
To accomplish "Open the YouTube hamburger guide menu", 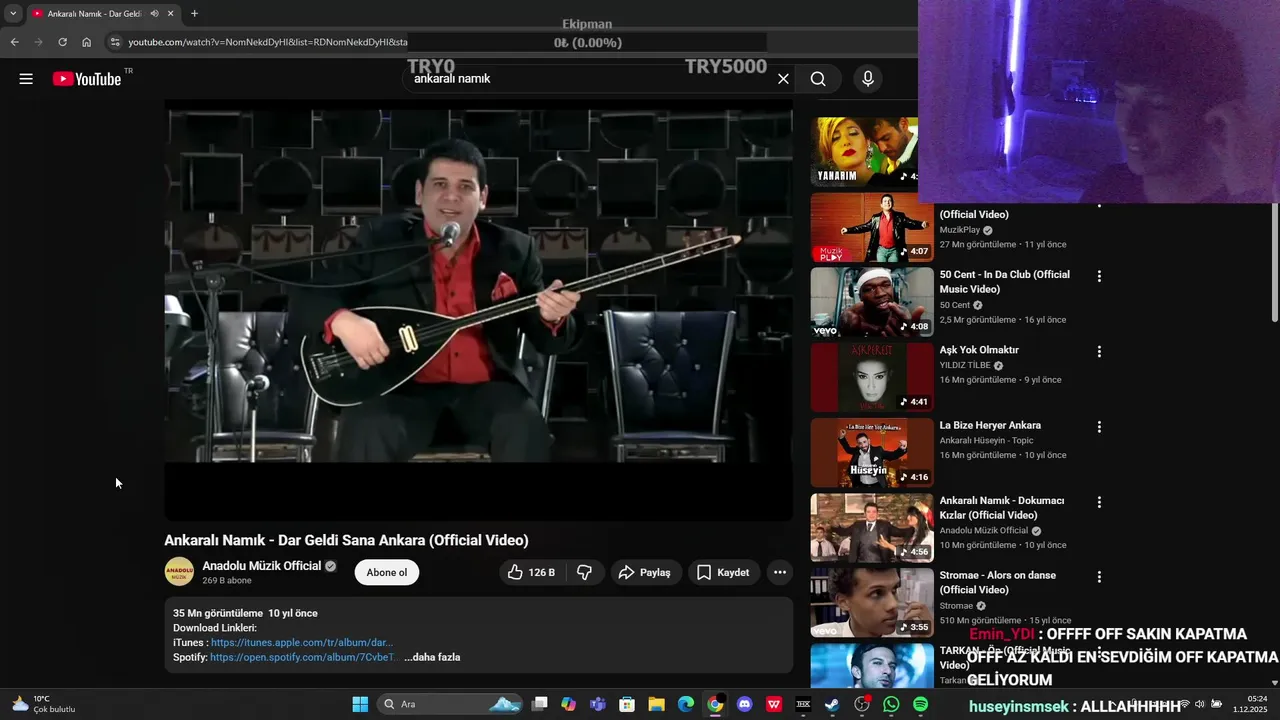I will click(x=26, y=79).
